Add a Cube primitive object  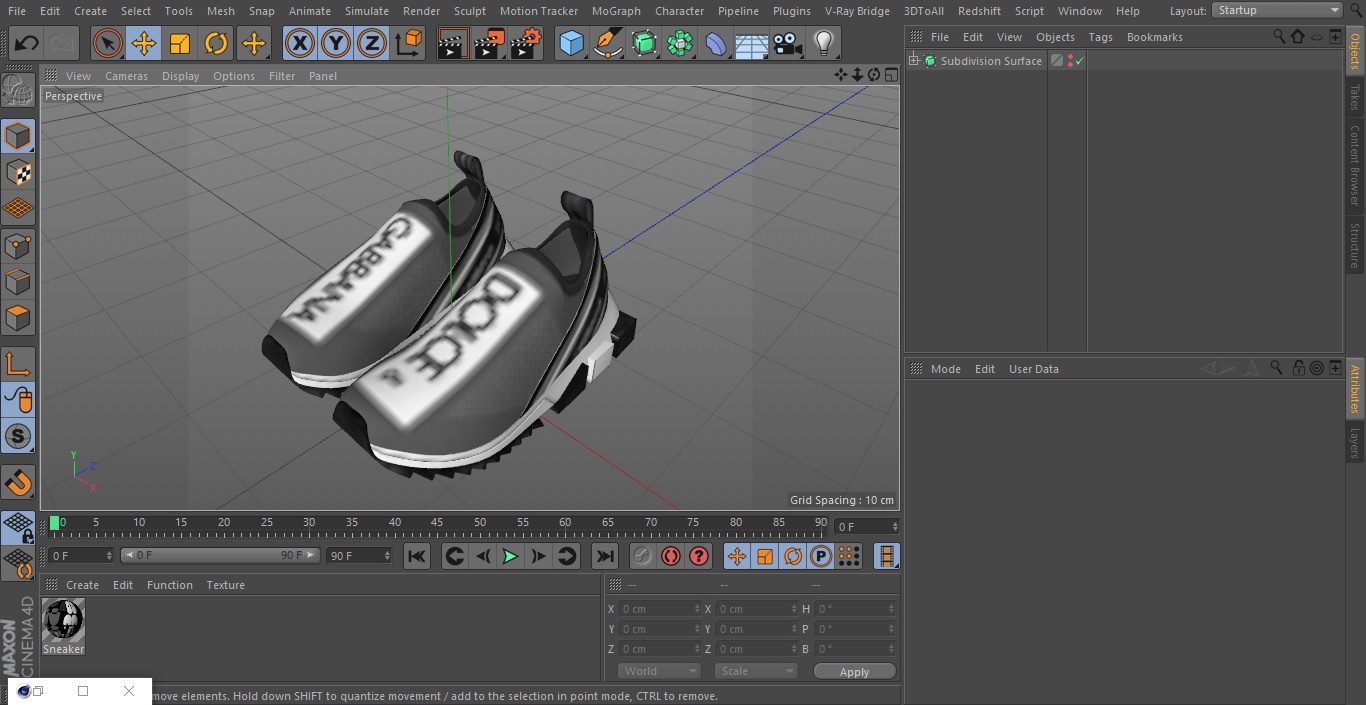coord(571,43)
